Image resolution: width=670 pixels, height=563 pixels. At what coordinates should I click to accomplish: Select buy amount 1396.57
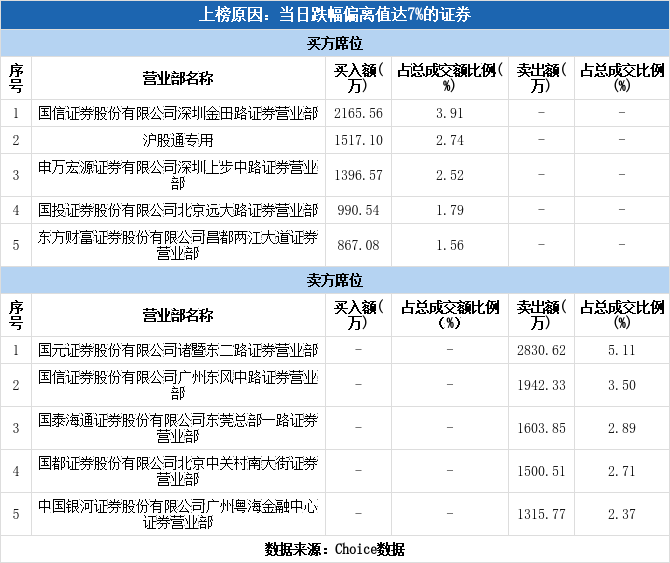pyautogui.click(x=359, y=175)
